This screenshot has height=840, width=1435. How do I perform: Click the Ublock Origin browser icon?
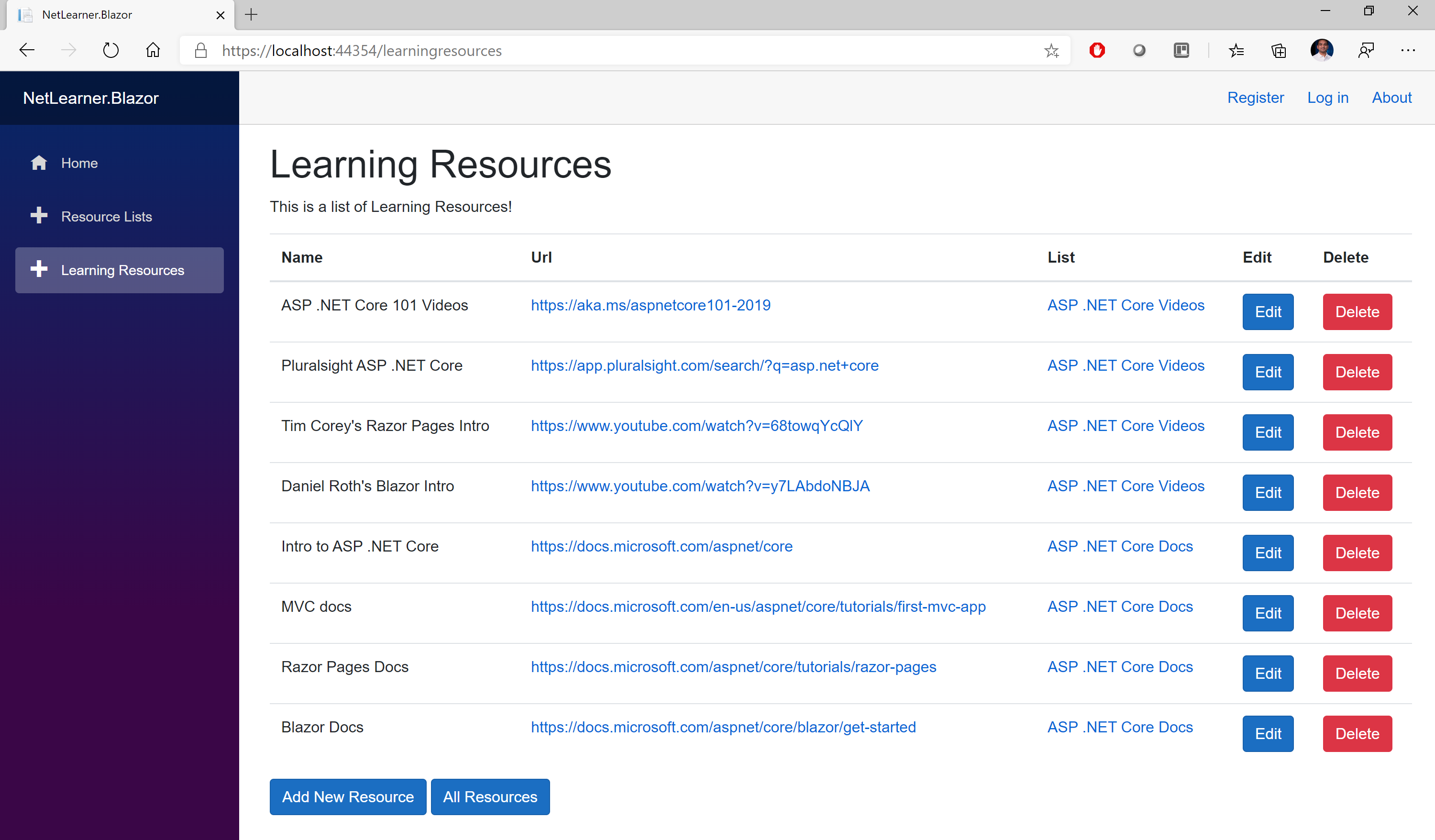point(1097,51)
